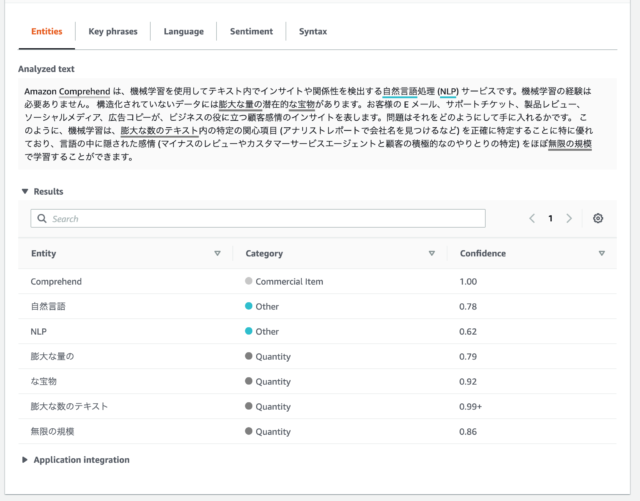Select the 膨大な数のテキスト entity cell

coord(69,407)
